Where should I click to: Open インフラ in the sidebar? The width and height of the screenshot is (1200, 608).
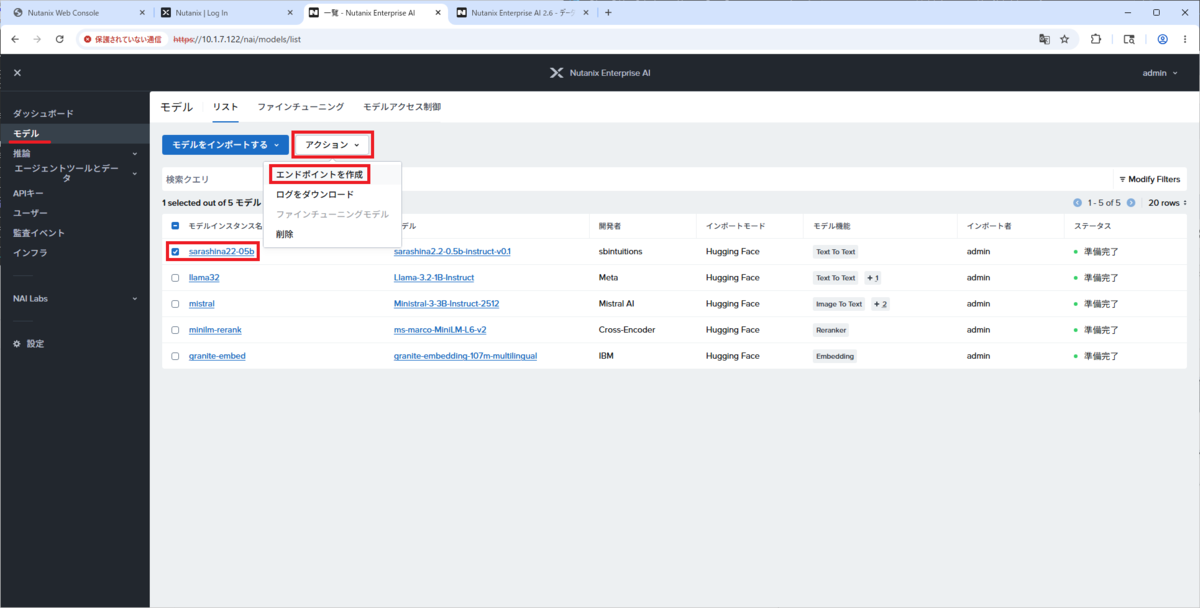[x=30, y=252]
